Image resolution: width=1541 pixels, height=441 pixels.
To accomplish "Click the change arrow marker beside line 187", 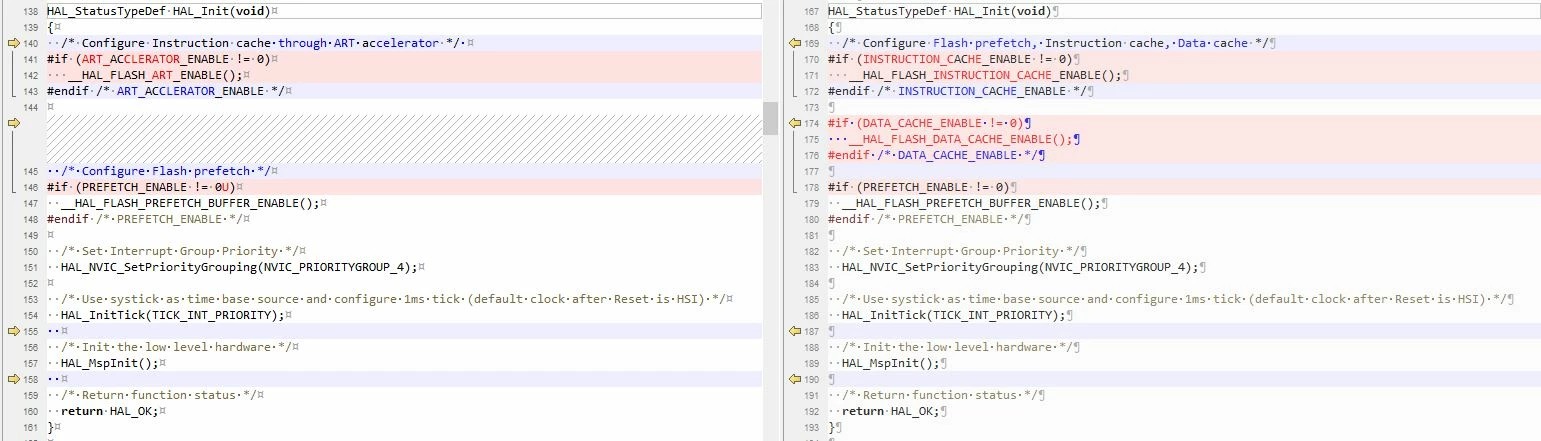I will tap(795, 331).
